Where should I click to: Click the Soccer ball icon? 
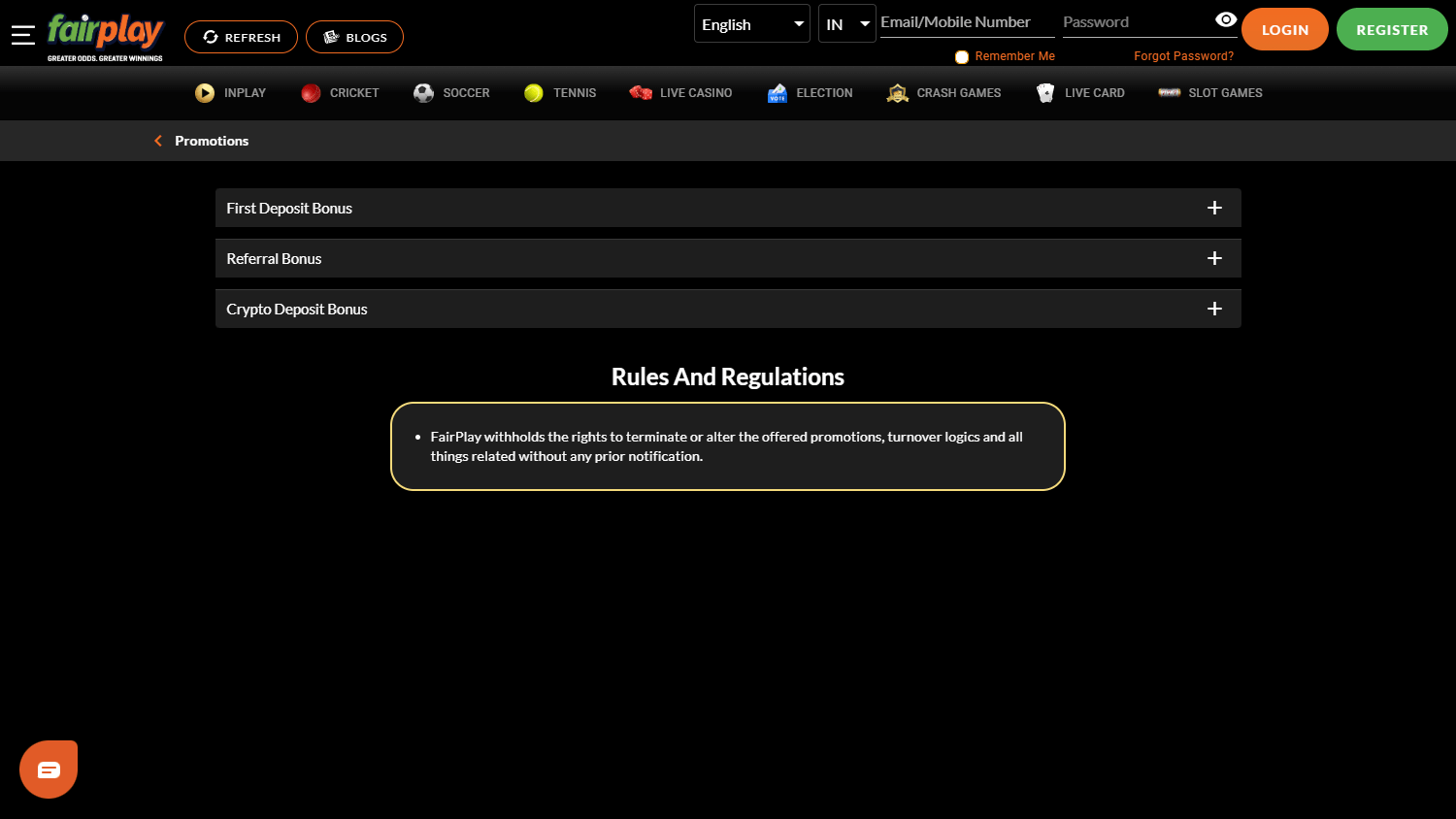[x=423, y=93]
